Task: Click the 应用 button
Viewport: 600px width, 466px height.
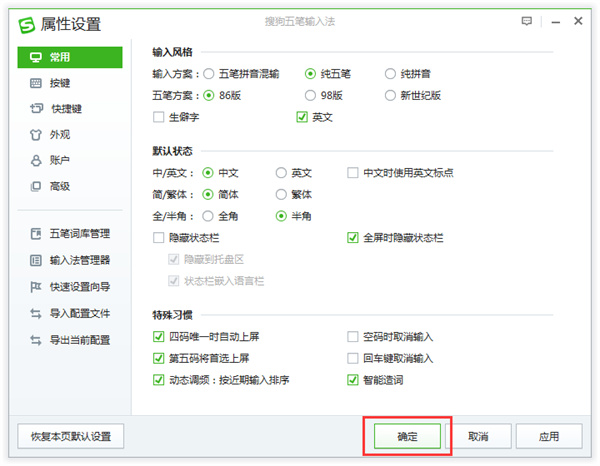Action: tap(549, 436)
